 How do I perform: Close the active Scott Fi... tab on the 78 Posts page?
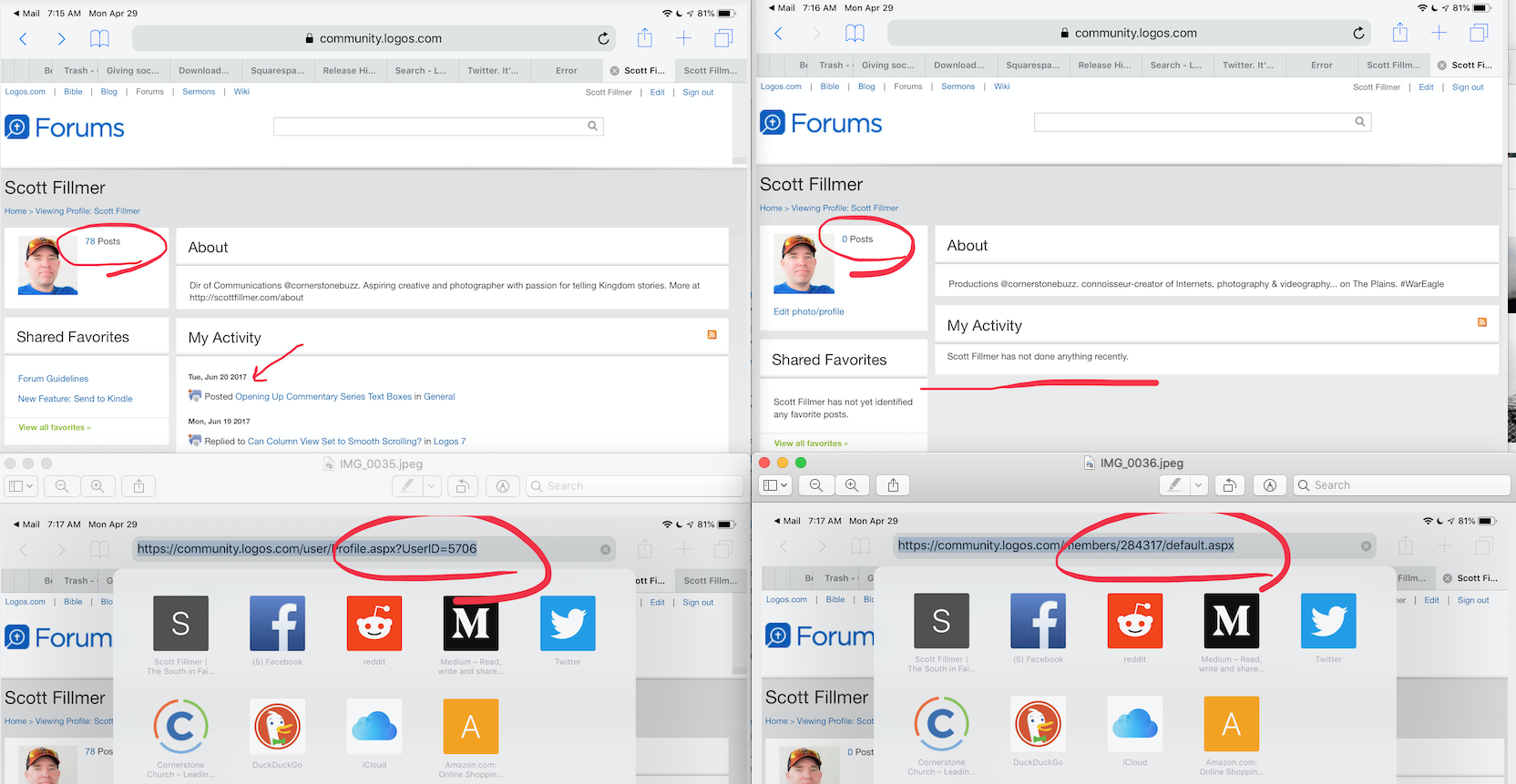click(x=614, y=70)
